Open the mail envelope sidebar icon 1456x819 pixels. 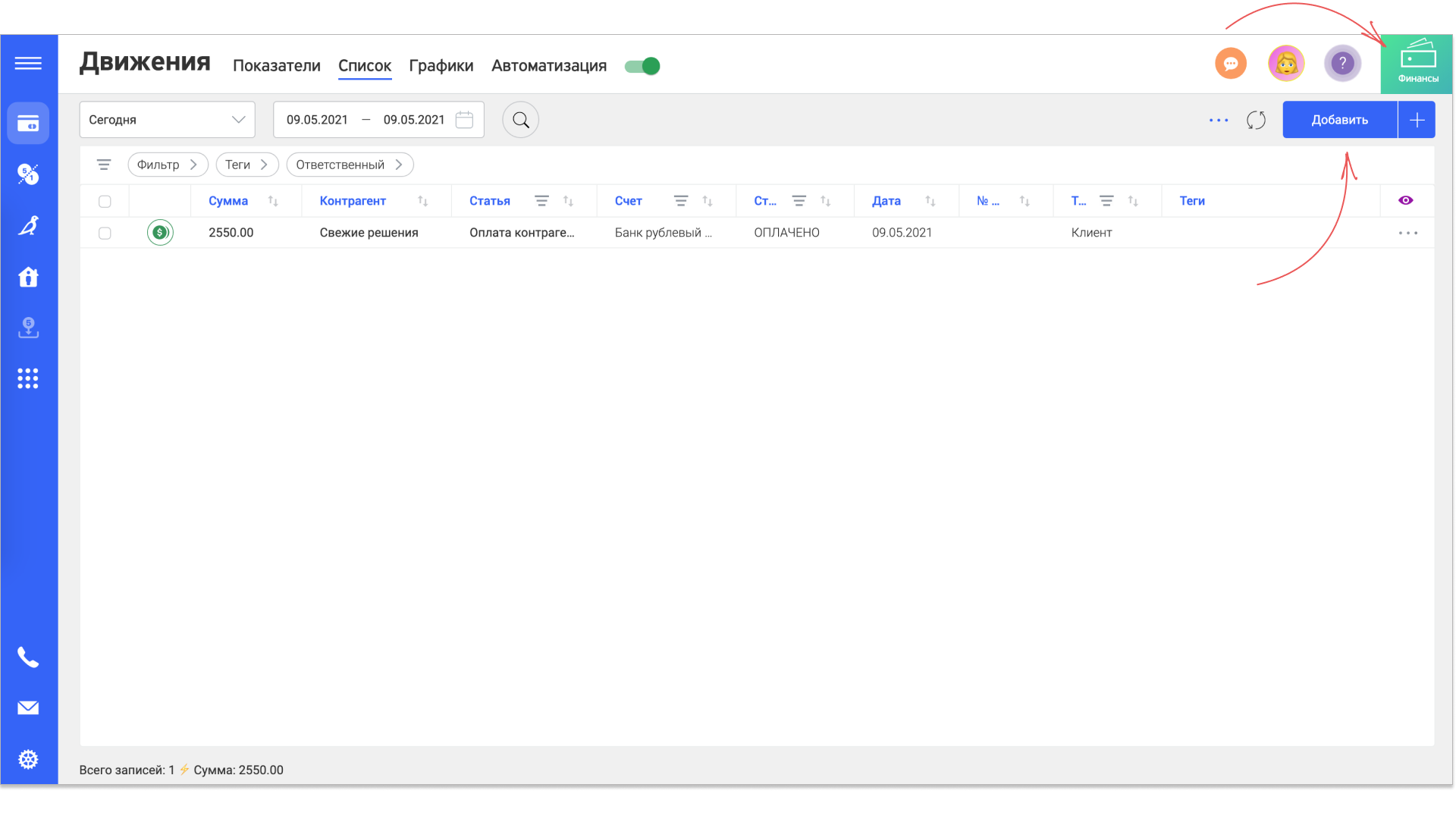(28, 708)
